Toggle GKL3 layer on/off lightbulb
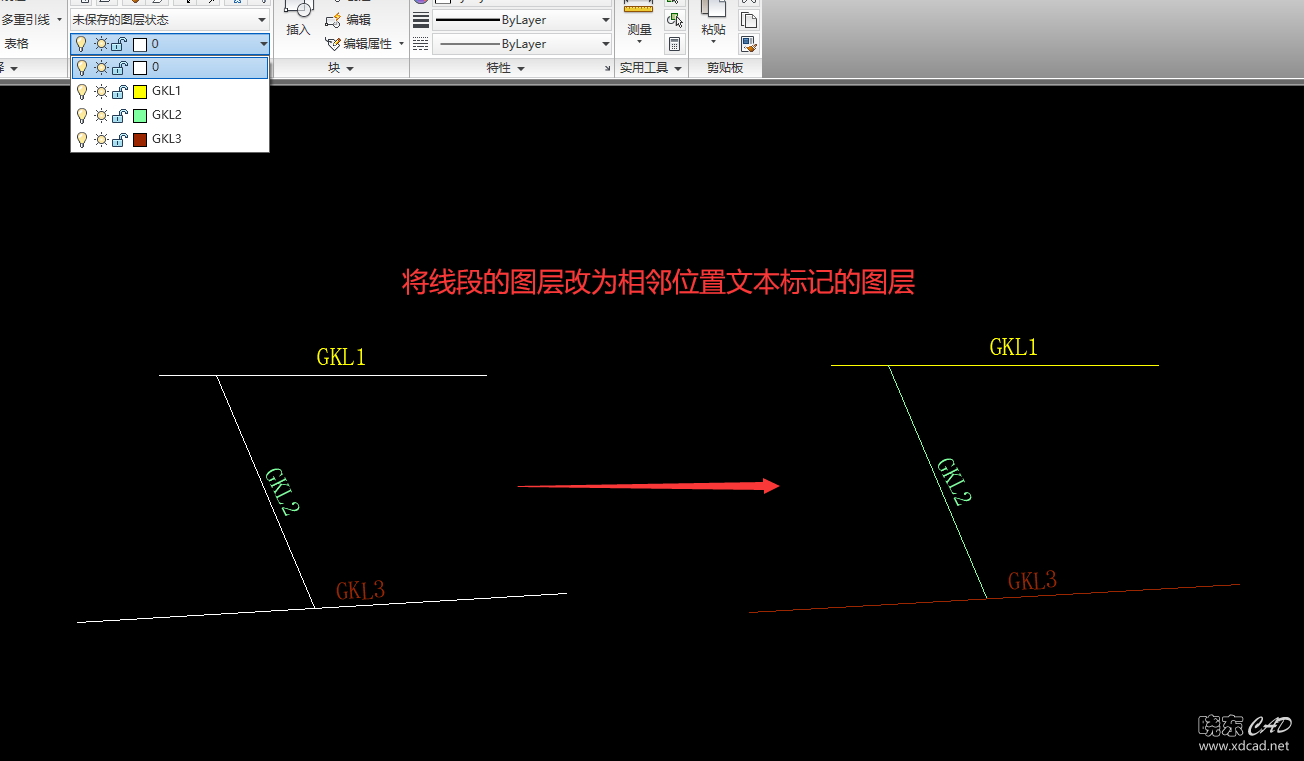The height and width of the screenshot is (761, 1304). (x=82, y=139)
